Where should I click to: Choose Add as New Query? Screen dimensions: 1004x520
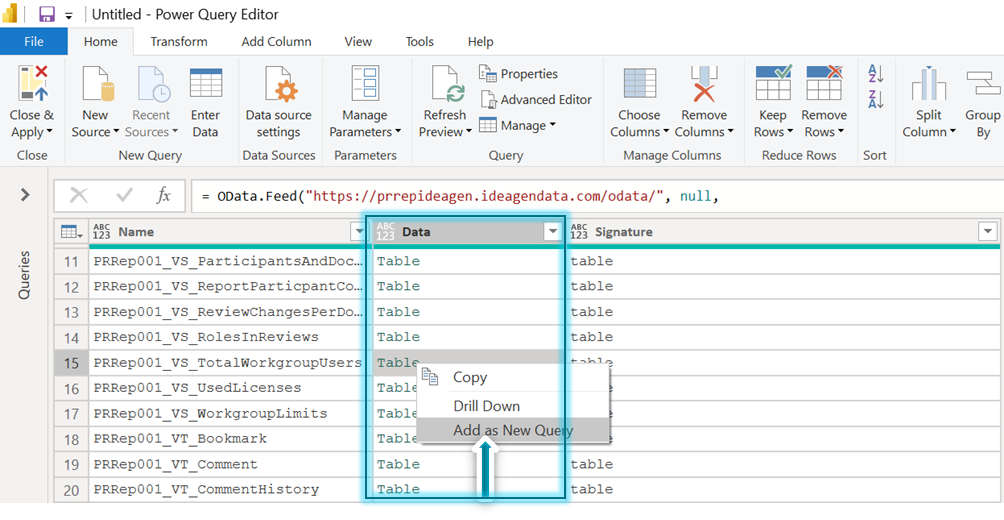click(x=512, y=430)
